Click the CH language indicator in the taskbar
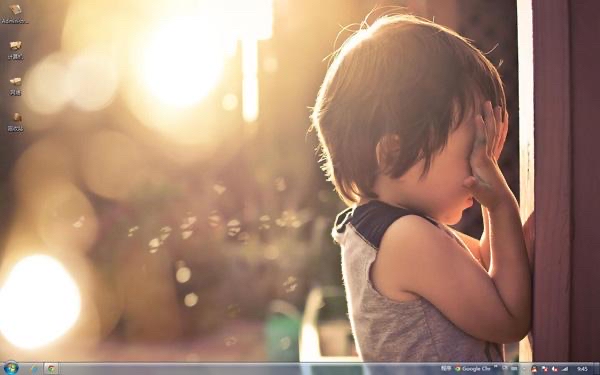This screenshot has height=375, width=600. click(505, 368)
